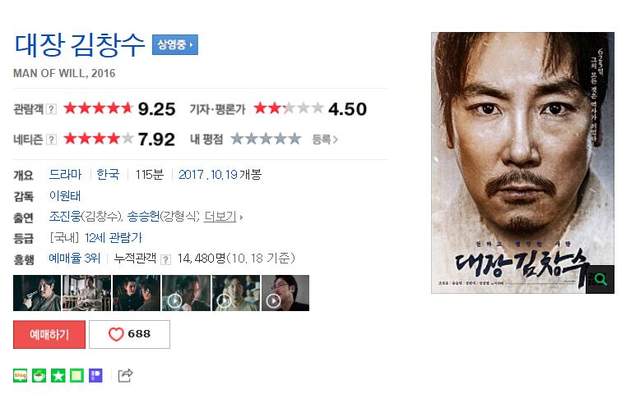This screenshot has width=640, height=403.
Task: Click help icon next to 네티즌
Action: point(51,139)
